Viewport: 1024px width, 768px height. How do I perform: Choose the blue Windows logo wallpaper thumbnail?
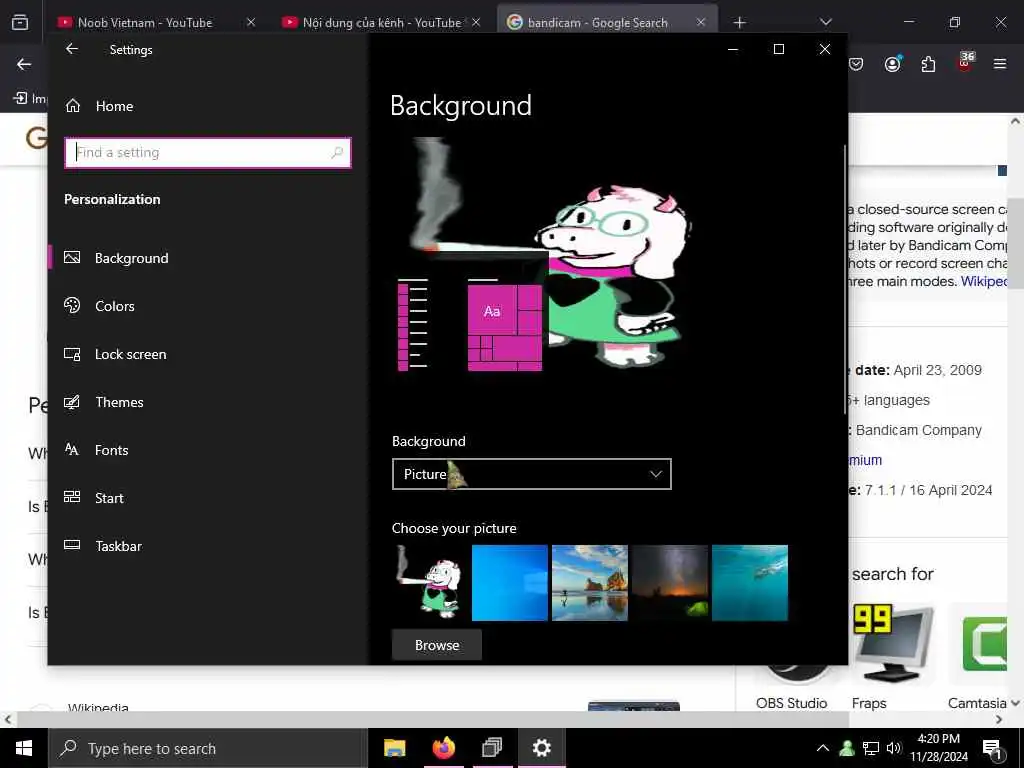509,583
